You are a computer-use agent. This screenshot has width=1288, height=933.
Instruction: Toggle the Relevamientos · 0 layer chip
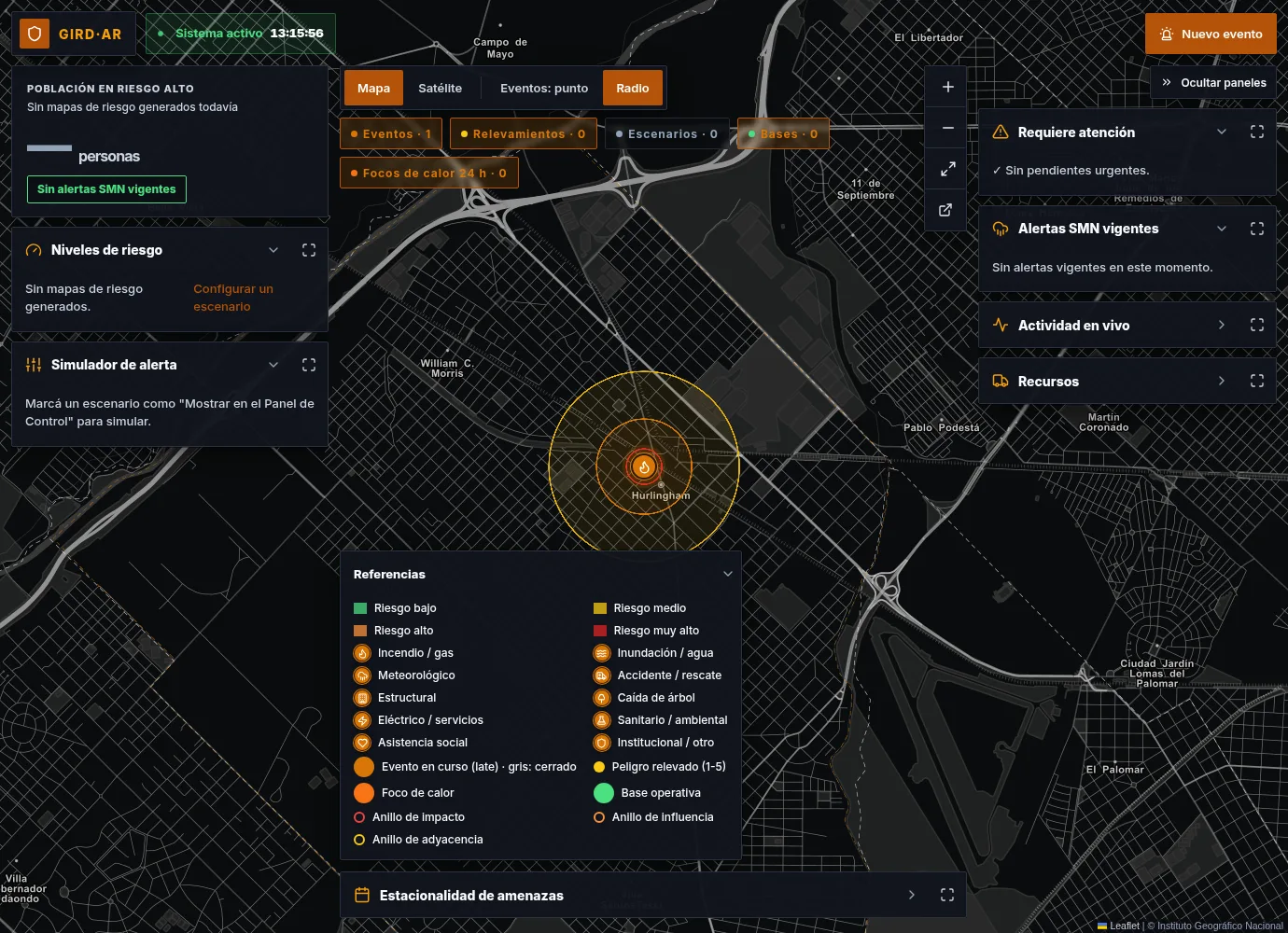[524, 134]
